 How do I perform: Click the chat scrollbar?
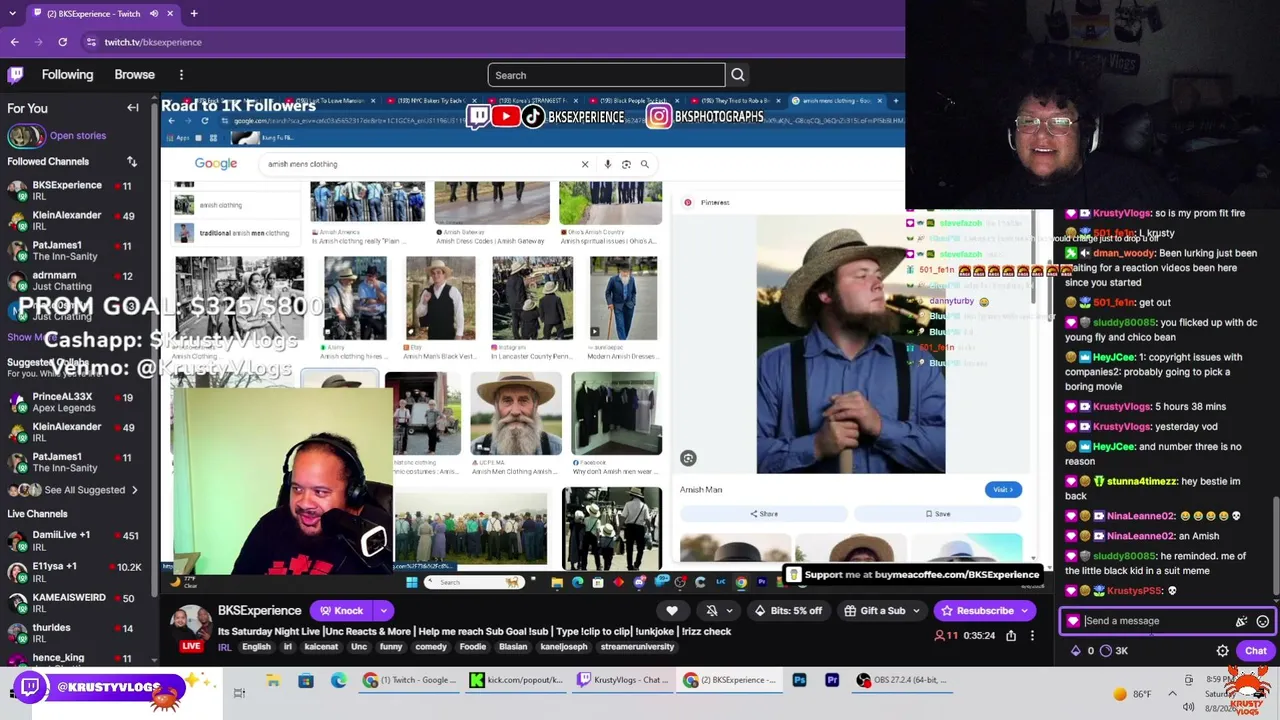1274,548
